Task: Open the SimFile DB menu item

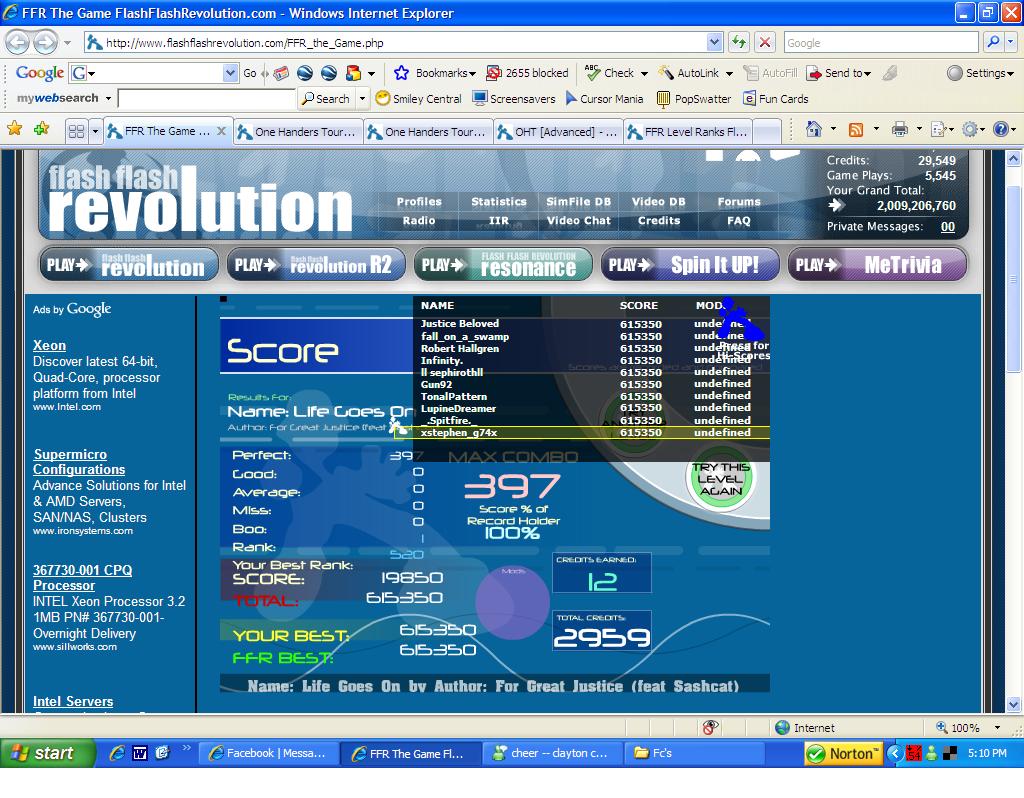Action: 579,202
